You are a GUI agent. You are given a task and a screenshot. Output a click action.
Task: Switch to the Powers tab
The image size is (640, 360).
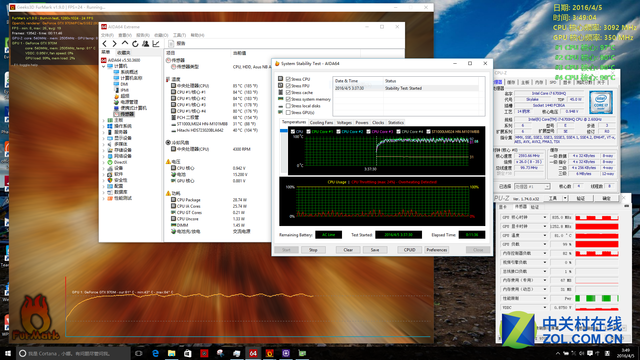[x=362, y=122]
